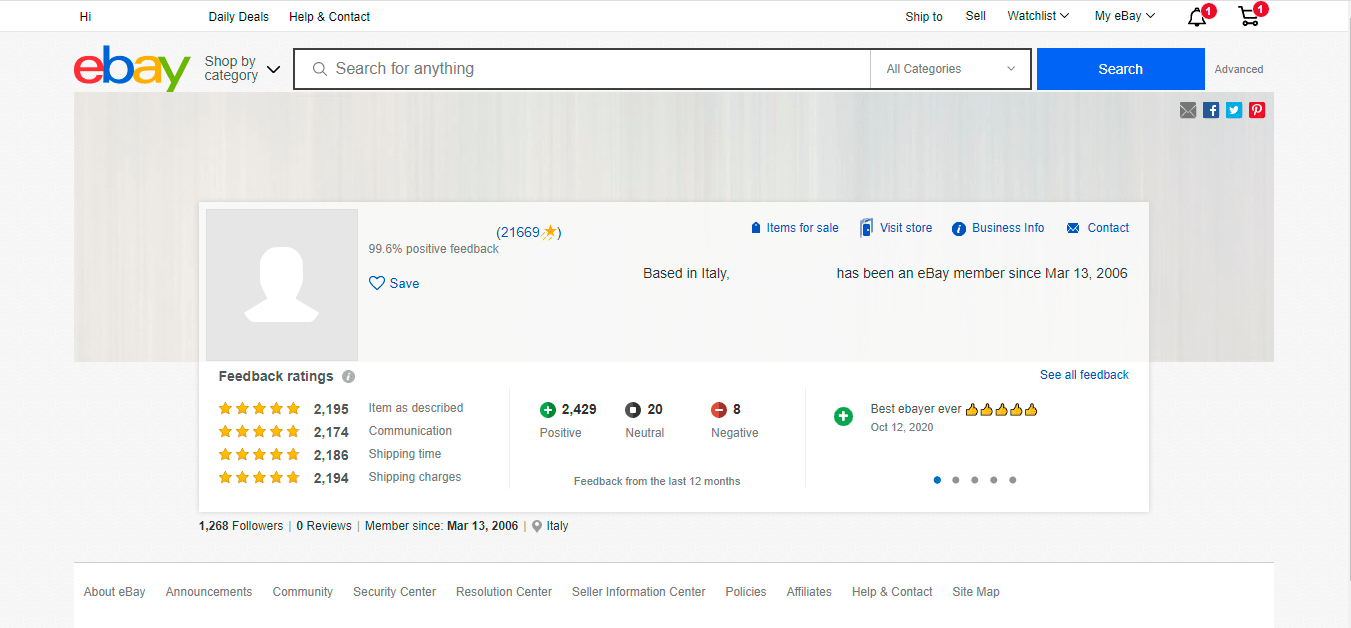The image size is (1351, 628).
Task: Open the notifications bell
Action: coord(1196,16)
